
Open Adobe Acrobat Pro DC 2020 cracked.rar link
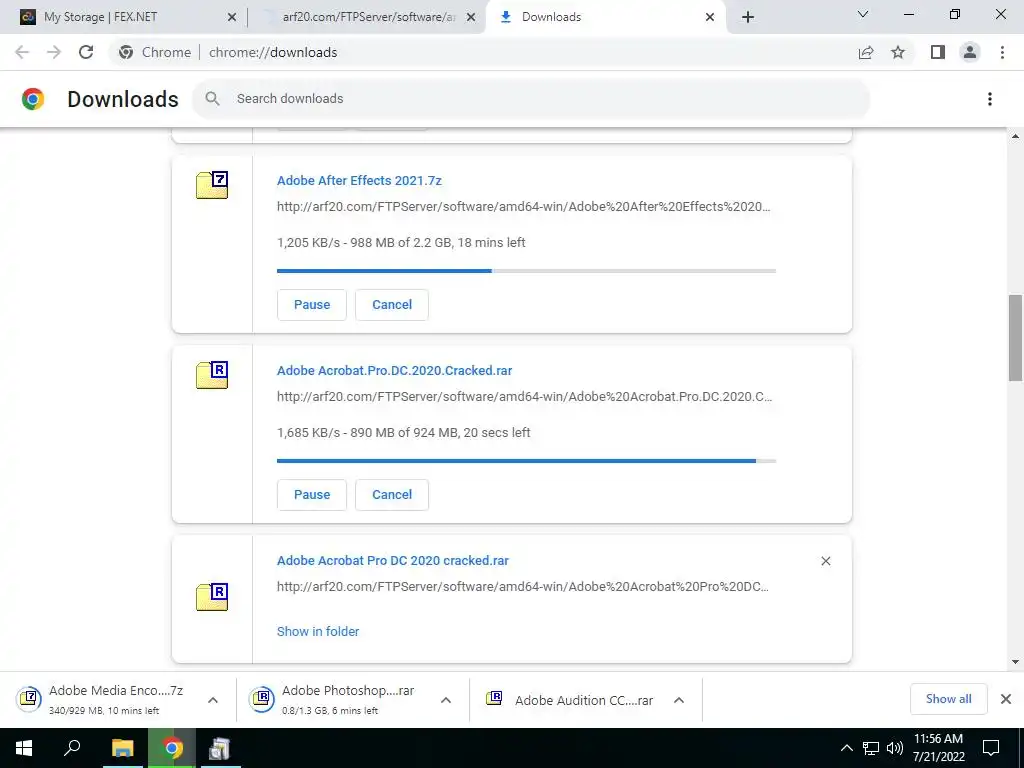point(392,560)
